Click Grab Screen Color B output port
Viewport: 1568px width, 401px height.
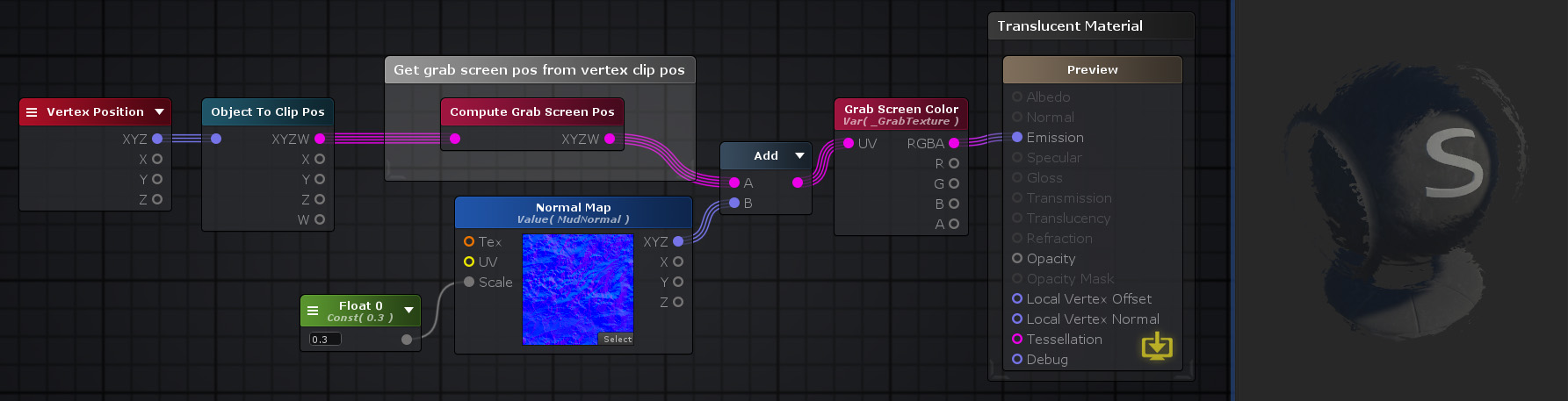pyautogui.click(x=954, y=204)
